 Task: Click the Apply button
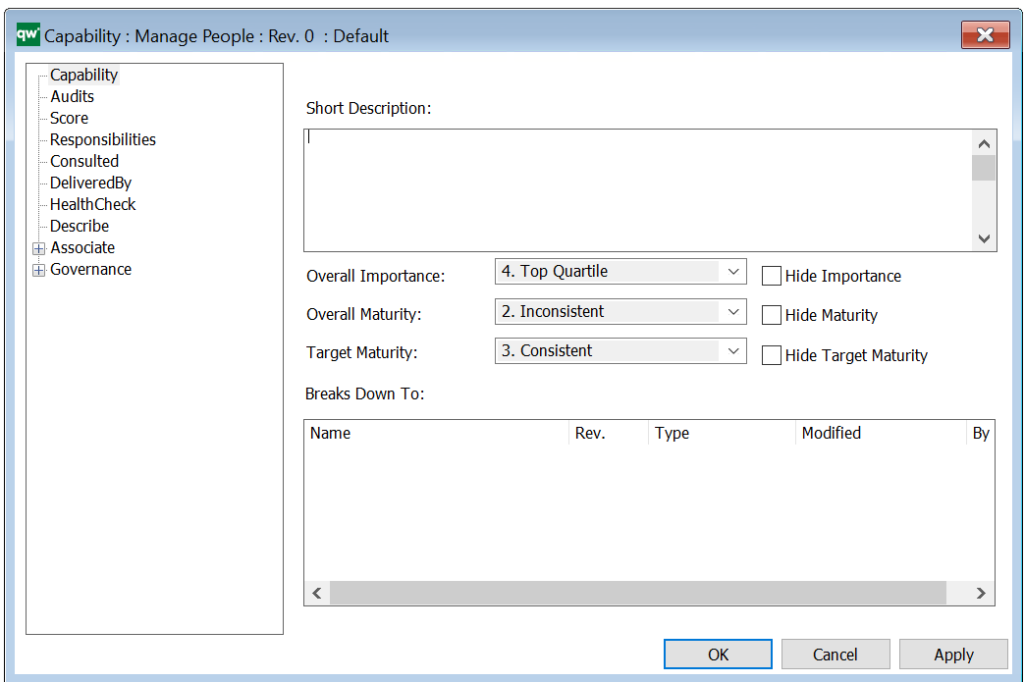[x=953, y=654]
